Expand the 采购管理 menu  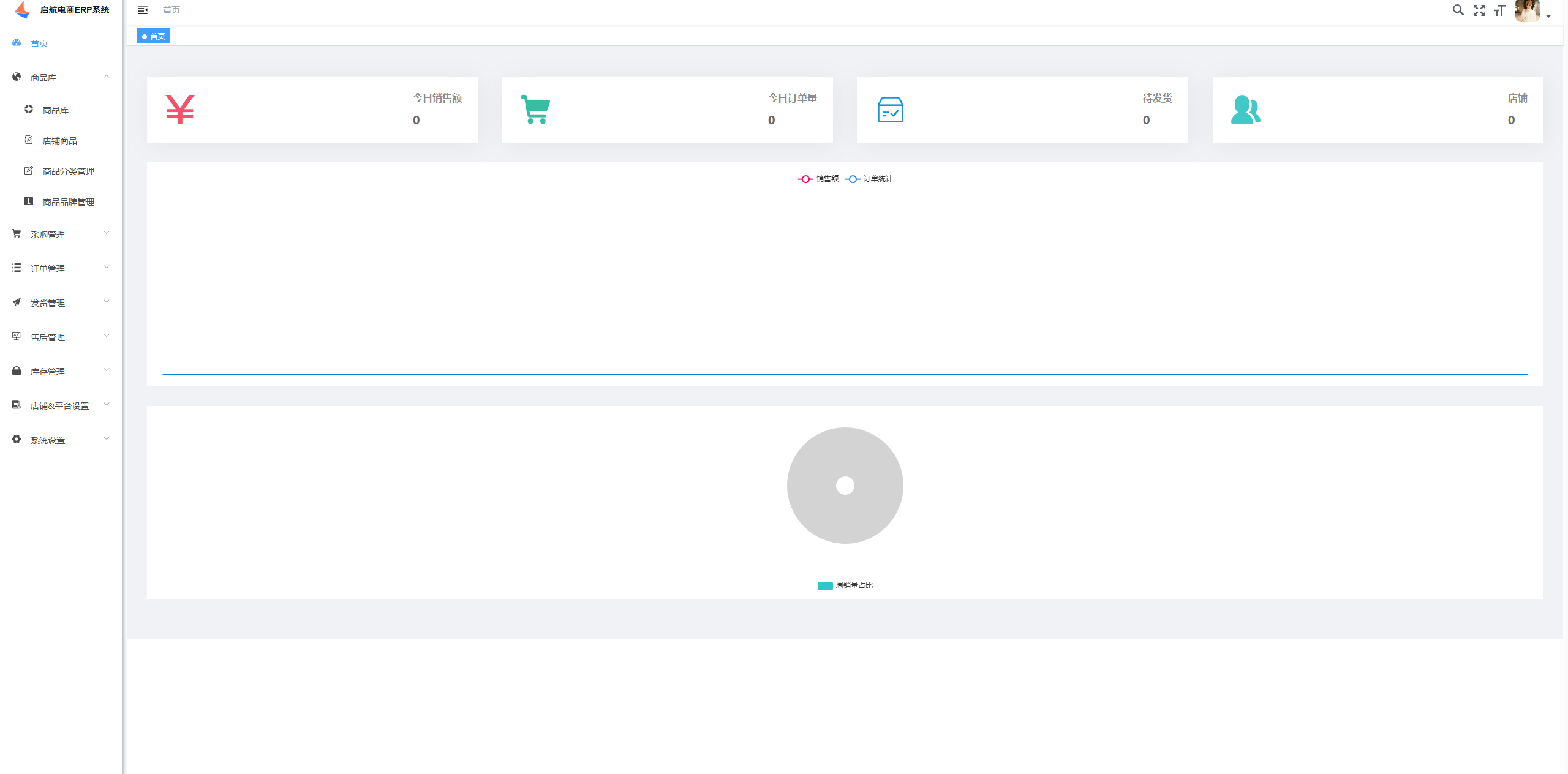[61, 235]
